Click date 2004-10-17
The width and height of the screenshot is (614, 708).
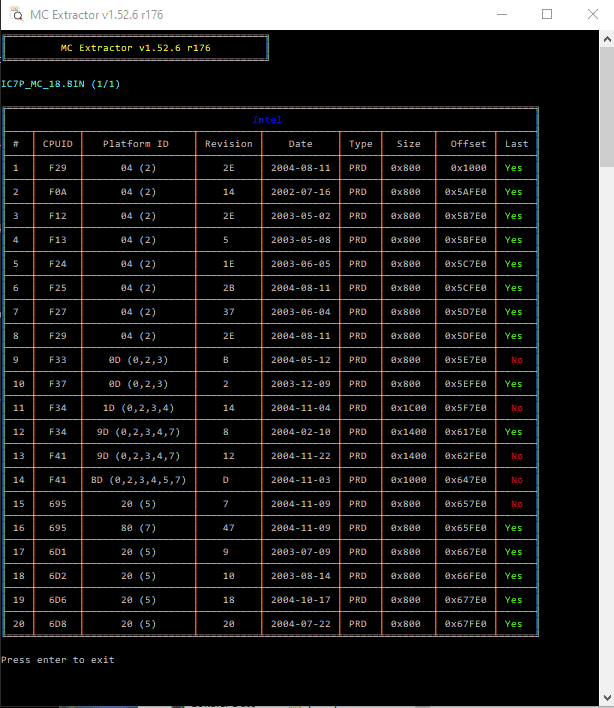300,600
